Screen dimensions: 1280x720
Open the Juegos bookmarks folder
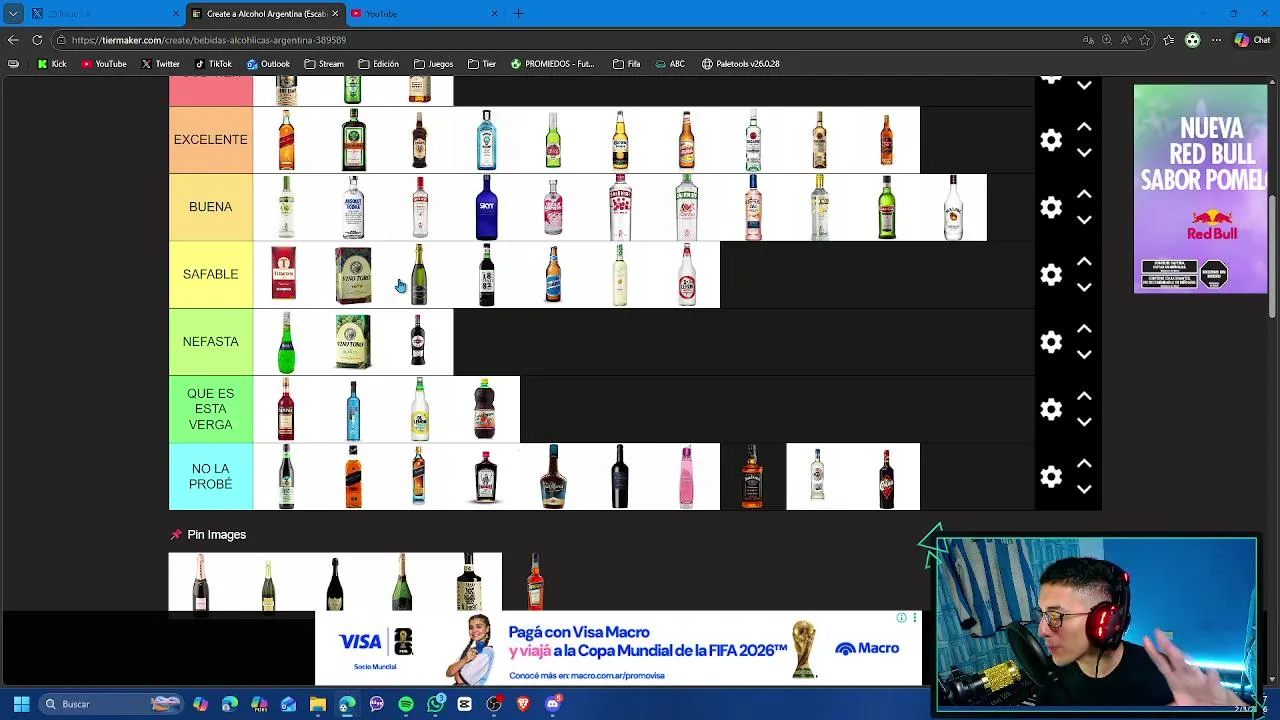(433, 64)
